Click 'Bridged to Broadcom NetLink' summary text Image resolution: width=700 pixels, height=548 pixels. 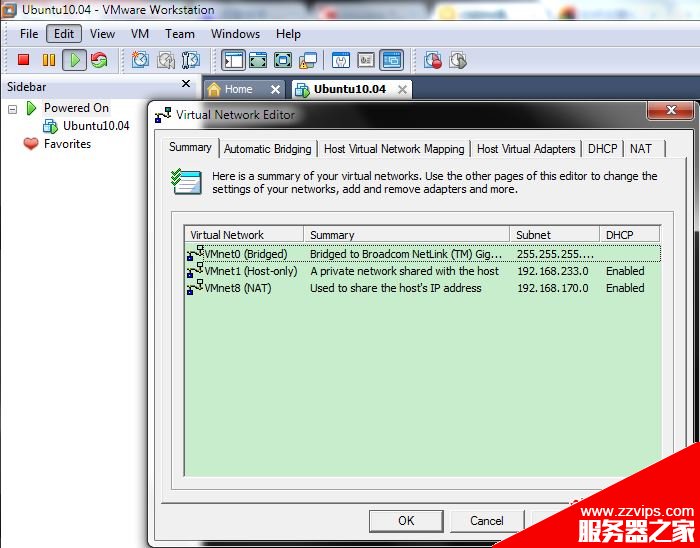[x=406, y=254]
